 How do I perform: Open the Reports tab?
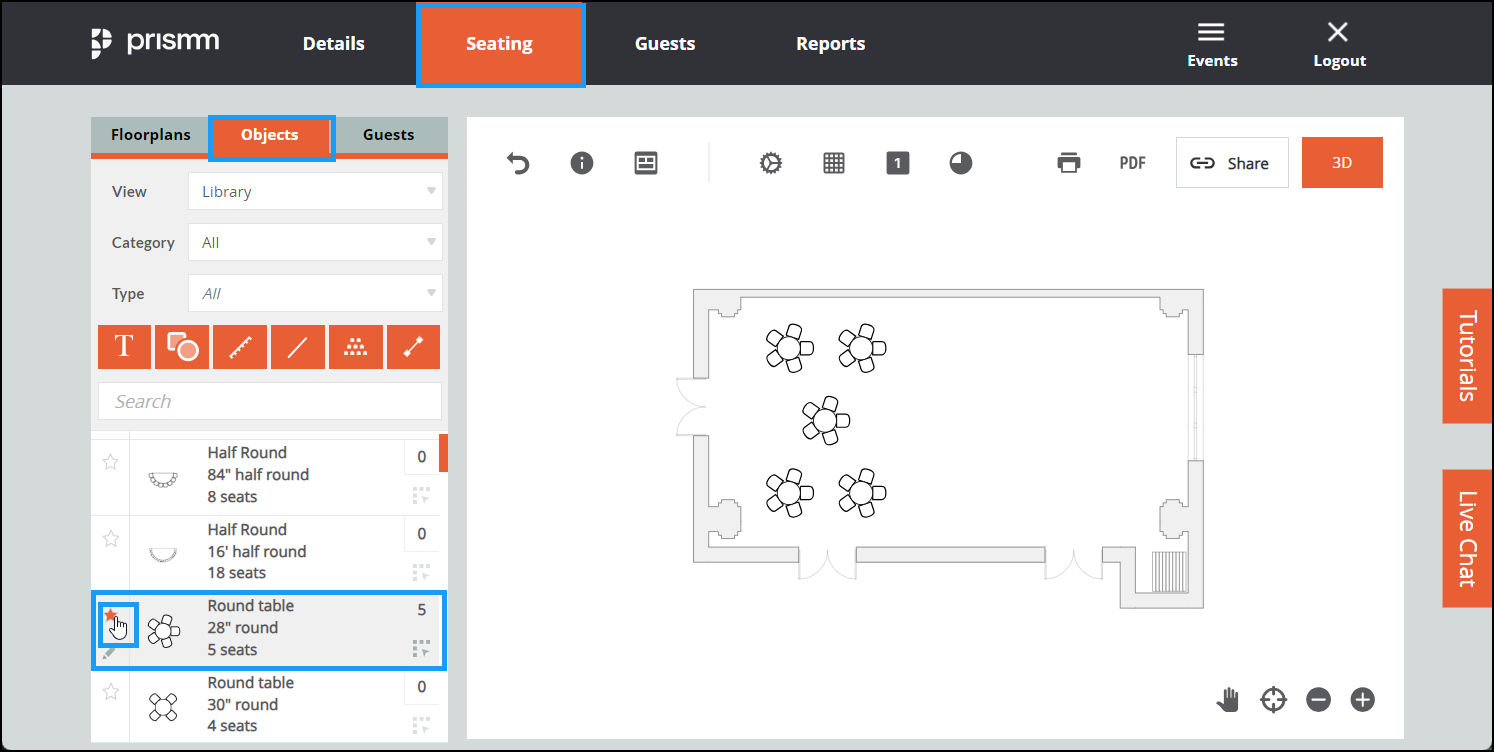(x=831, y=44)
